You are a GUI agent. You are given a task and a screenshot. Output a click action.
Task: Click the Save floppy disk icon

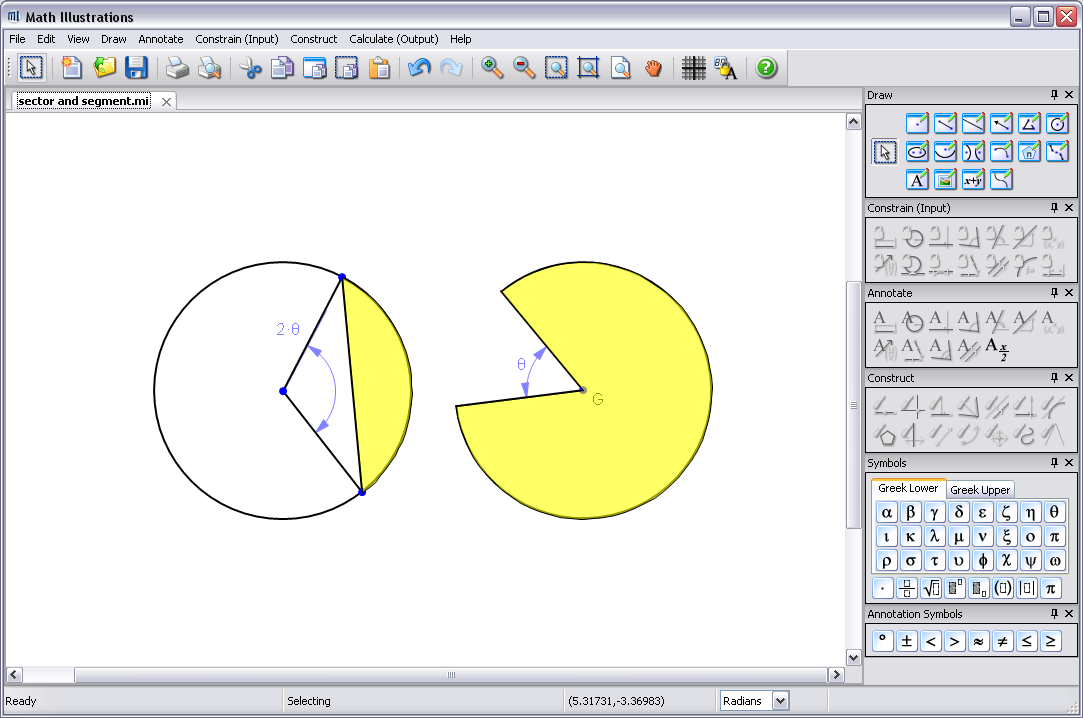(136, 68)
